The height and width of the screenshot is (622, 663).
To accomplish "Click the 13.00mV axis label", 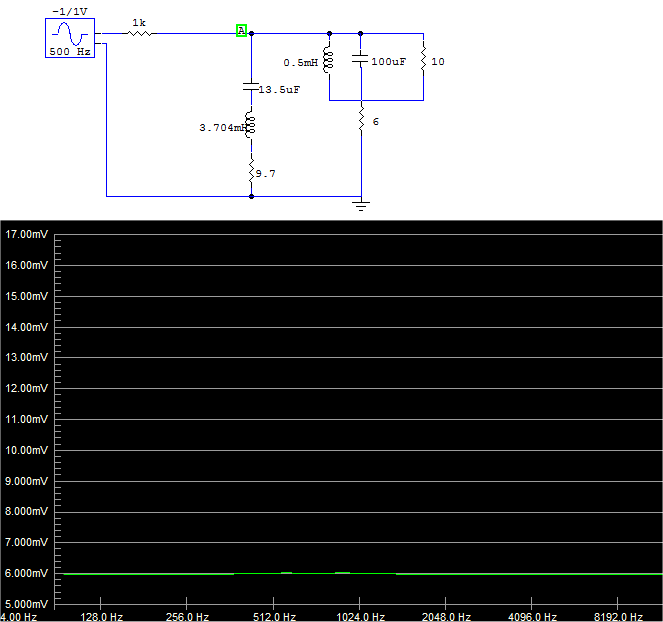I will click(x=27, y=357).
